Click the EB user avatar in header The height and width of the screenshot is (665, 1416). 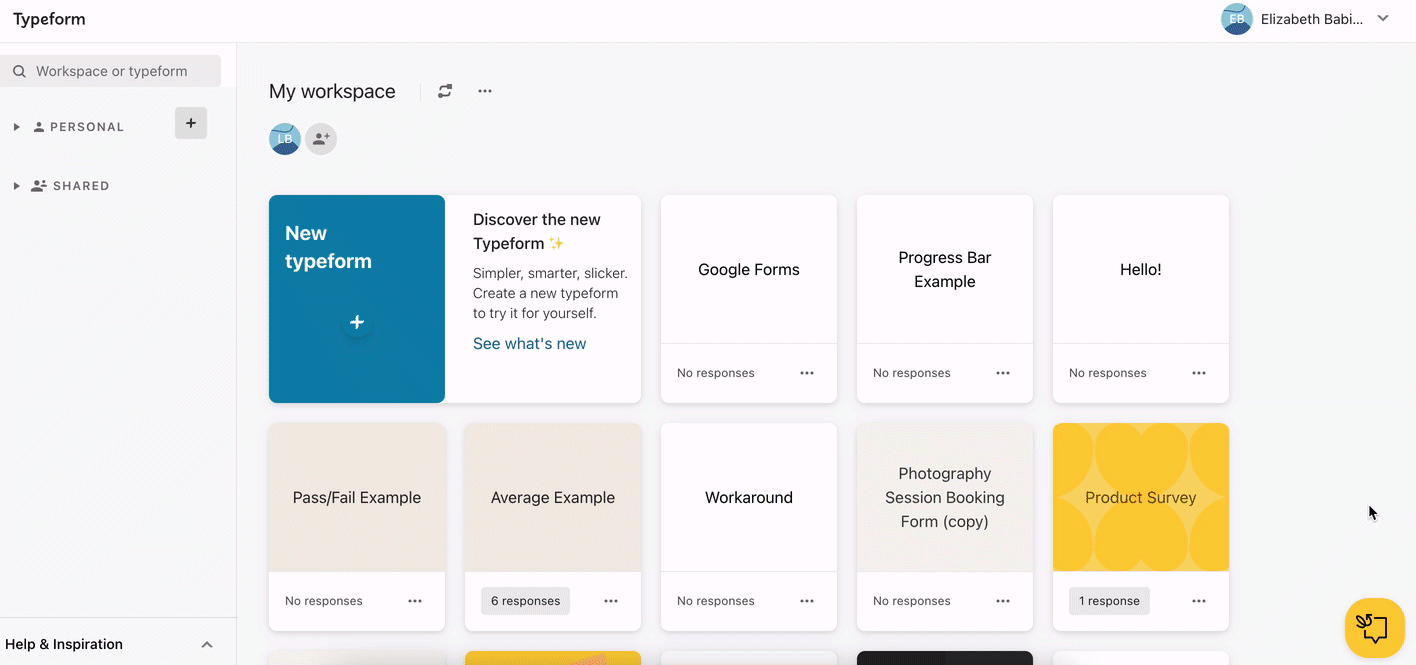point(1237,19)
